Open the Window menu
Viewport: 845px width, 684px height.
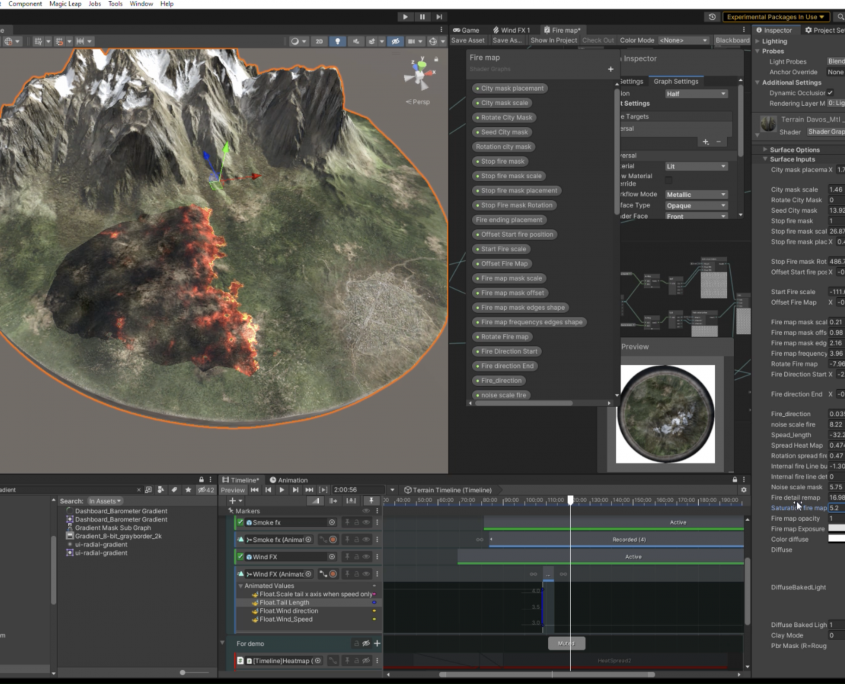coord(142,4)
